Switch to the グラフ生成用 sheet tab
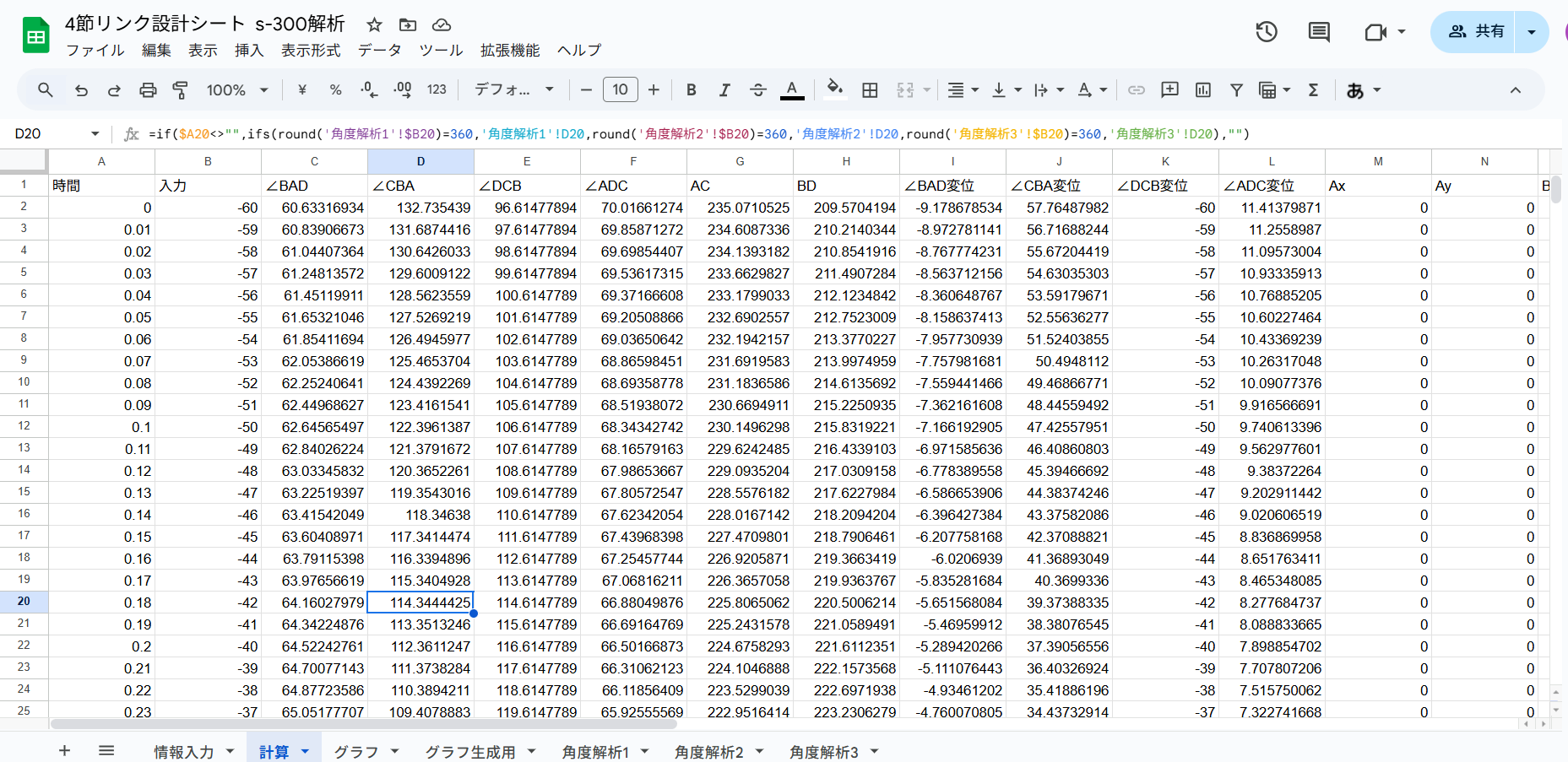 pos(469,752)
